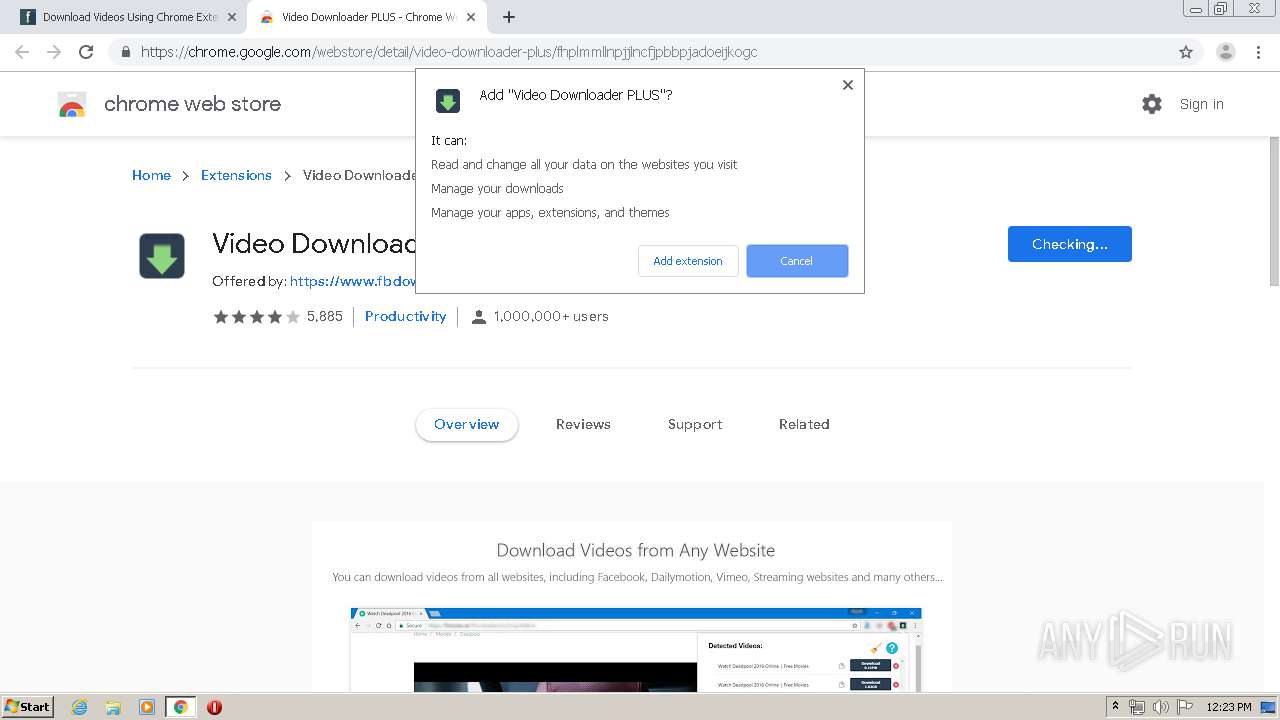Switch to the Reviews tab

(x=583, y=424)
